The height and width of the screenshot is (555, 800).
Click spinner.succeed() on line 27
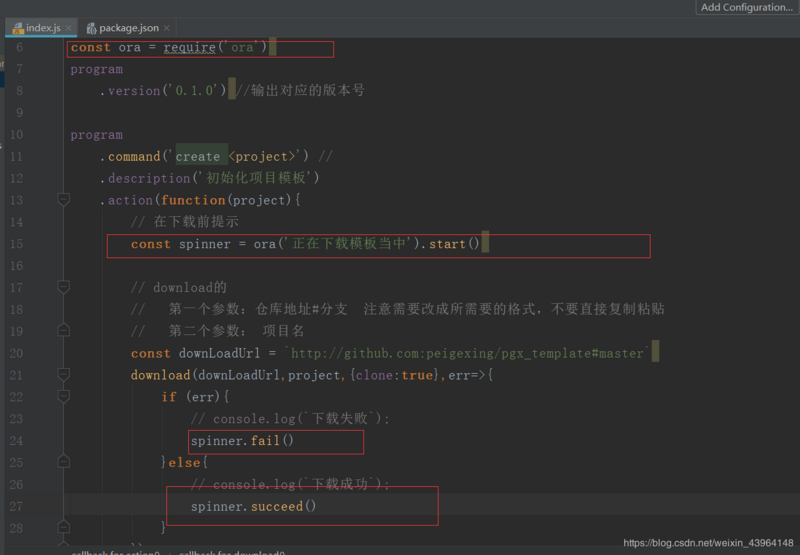[254, 507]
